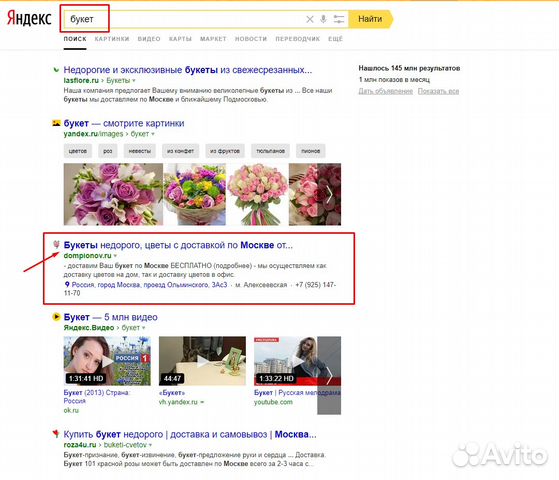
Task: Select the невесты image filter chip
Action: (139, 151)
